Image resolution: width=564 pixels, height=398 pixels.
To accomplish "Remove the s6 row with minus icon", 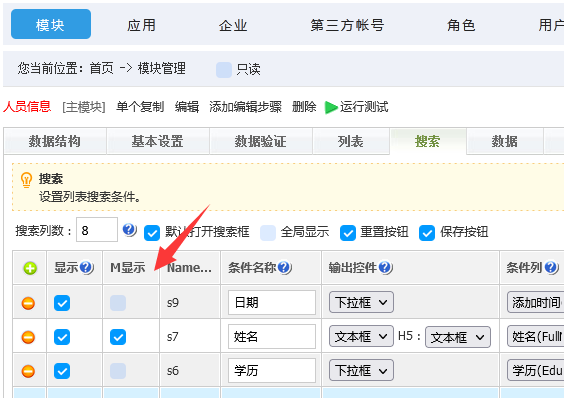I will coord(28,371).
